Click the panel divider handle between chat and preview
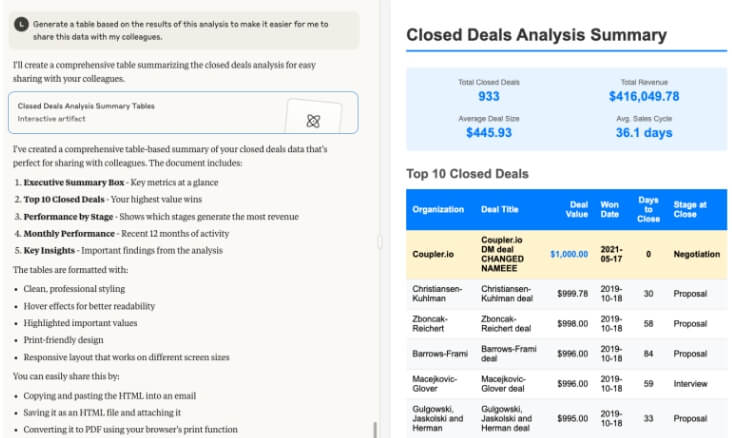 (x=379, y=241)
